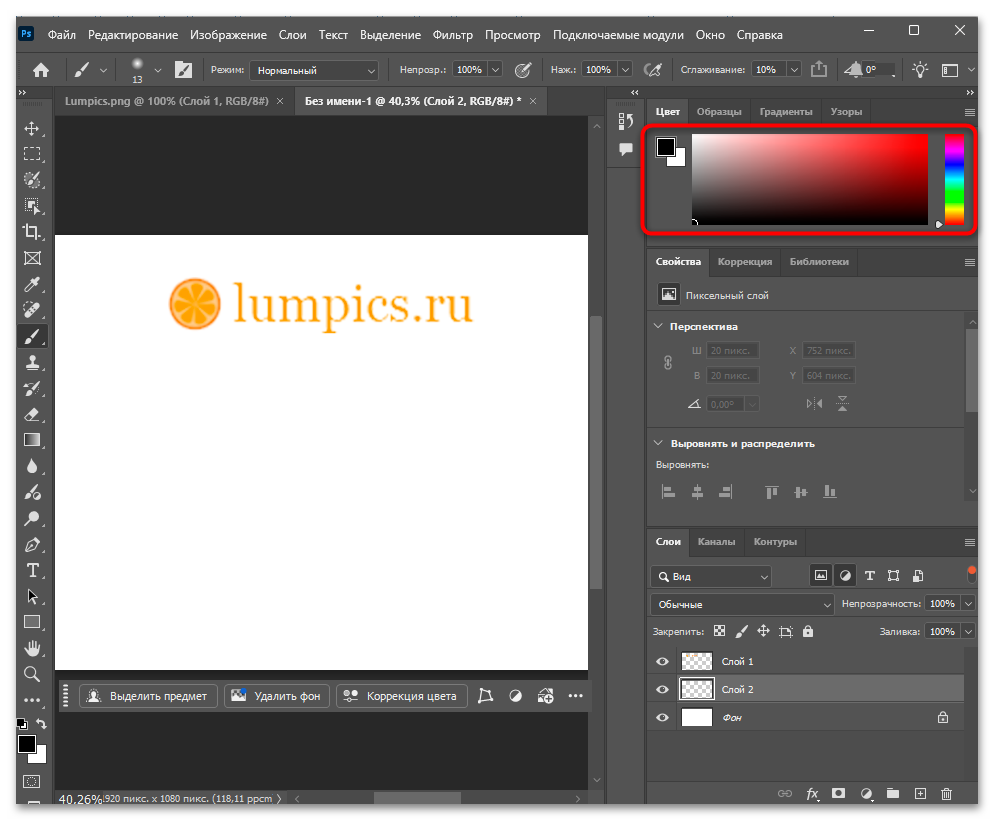Switch to the Каналы tab

click(716, 542)
